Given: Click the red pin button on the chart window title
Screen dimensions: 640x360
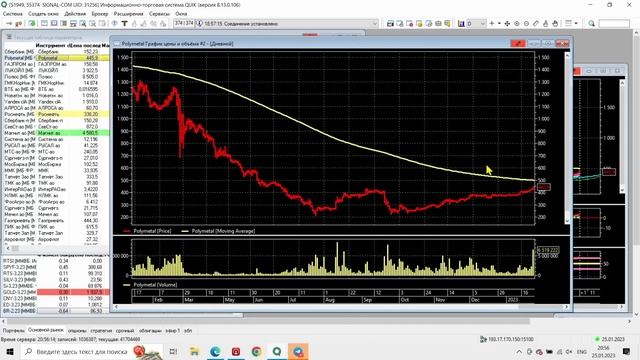Looking at the screenshot, I should point(518,43).
